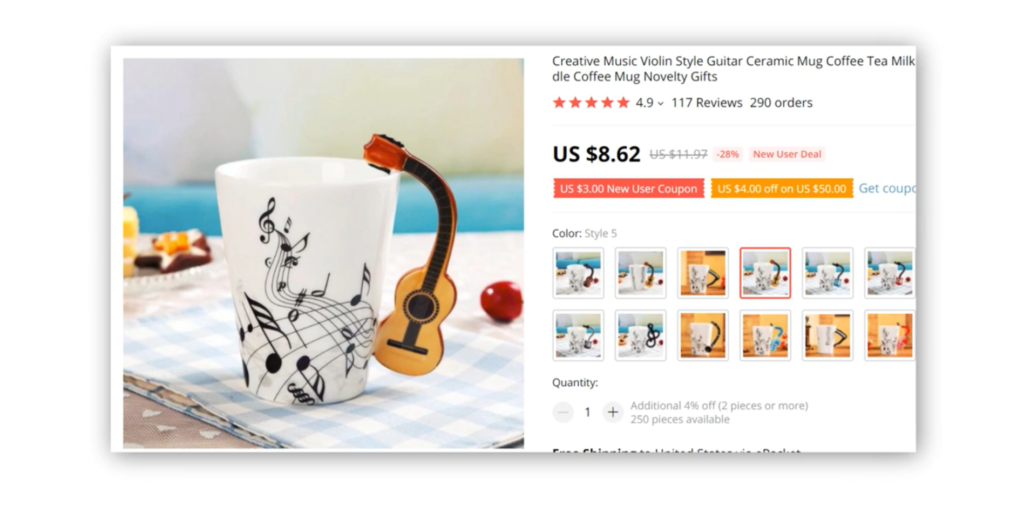Decrease quantity with the minus button
Viewport: 1024px width, 532px height.
(563, 412)
